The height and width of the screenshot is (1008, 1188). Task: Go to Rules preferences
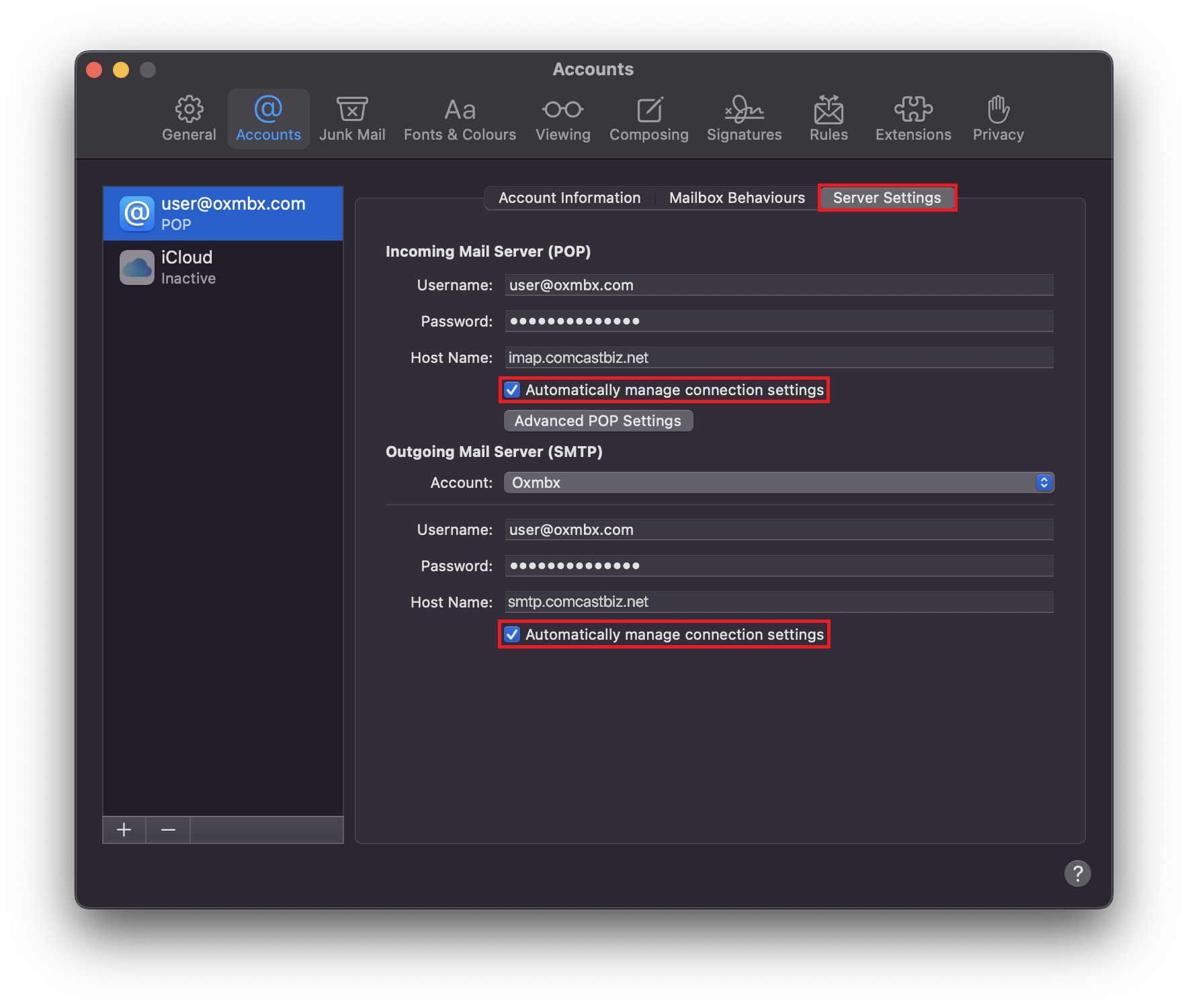pos(829,119)
